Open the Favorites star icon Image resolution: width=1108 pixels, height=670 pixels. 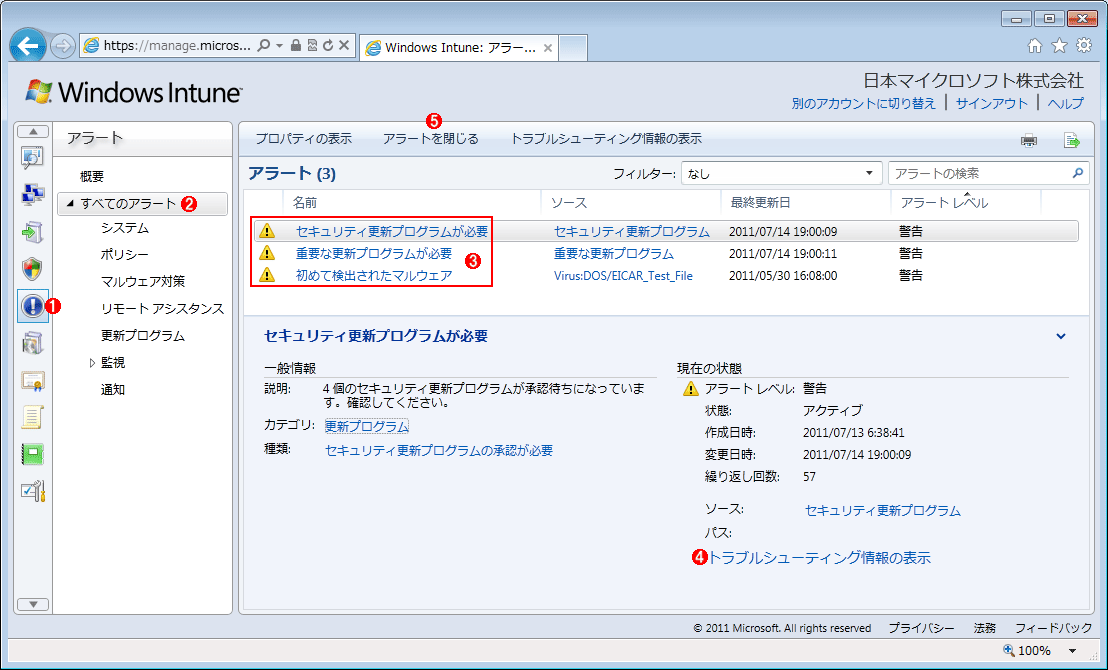click(1059, 46)
